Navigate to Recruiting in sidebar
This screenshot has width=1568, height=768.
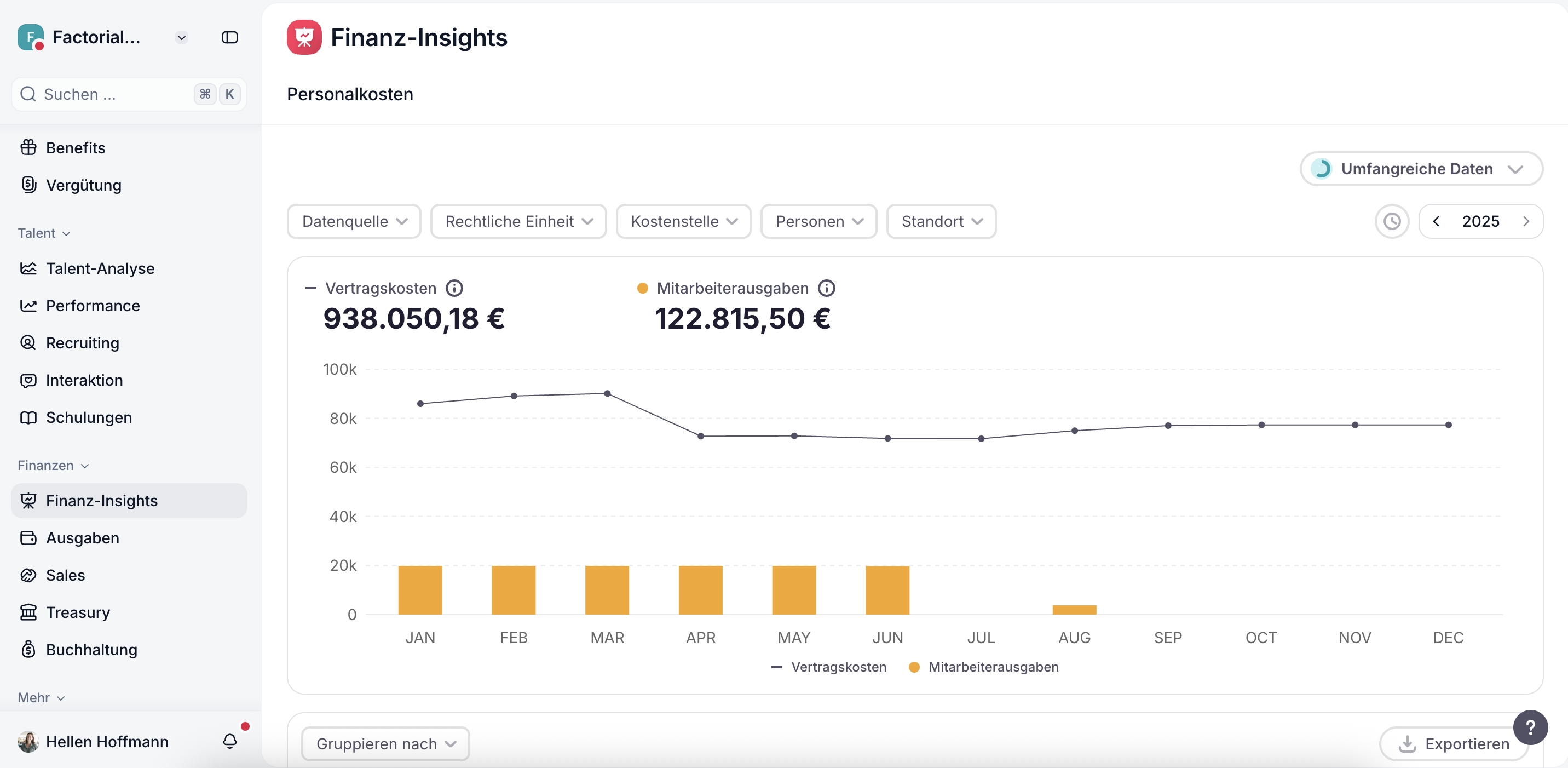click(82, 343)
